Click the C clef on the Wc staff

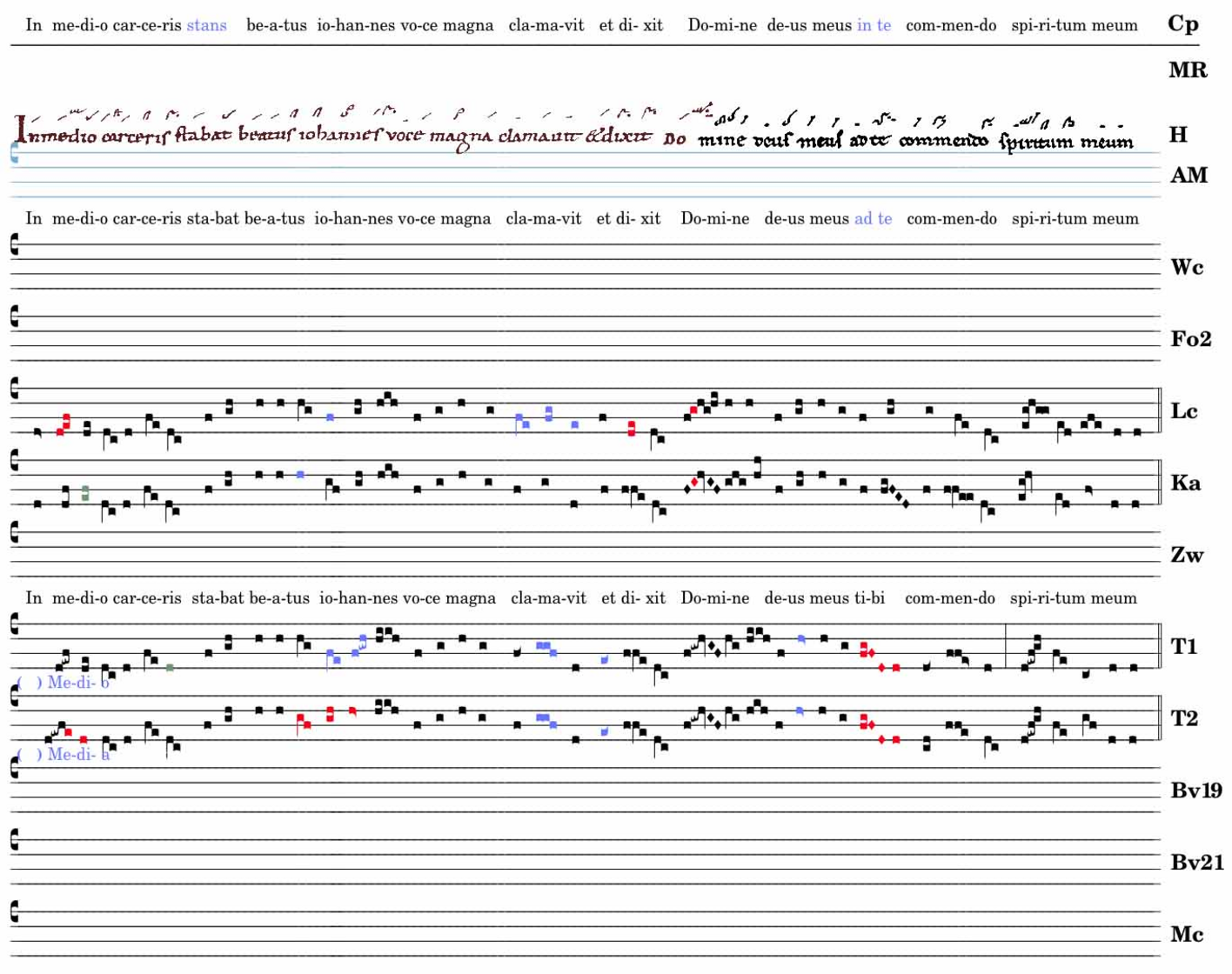(14, 246)
